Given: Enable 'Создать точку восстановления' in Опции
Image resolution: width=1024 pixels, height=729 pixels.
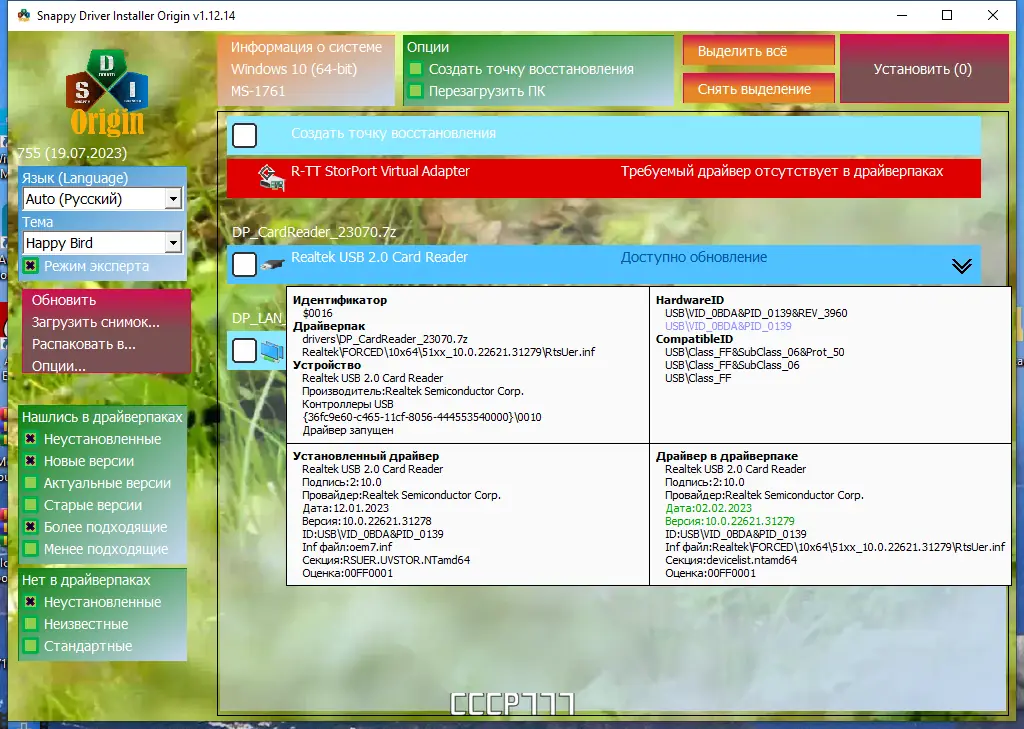Looking at the screenshot, I should pos(415,69).
